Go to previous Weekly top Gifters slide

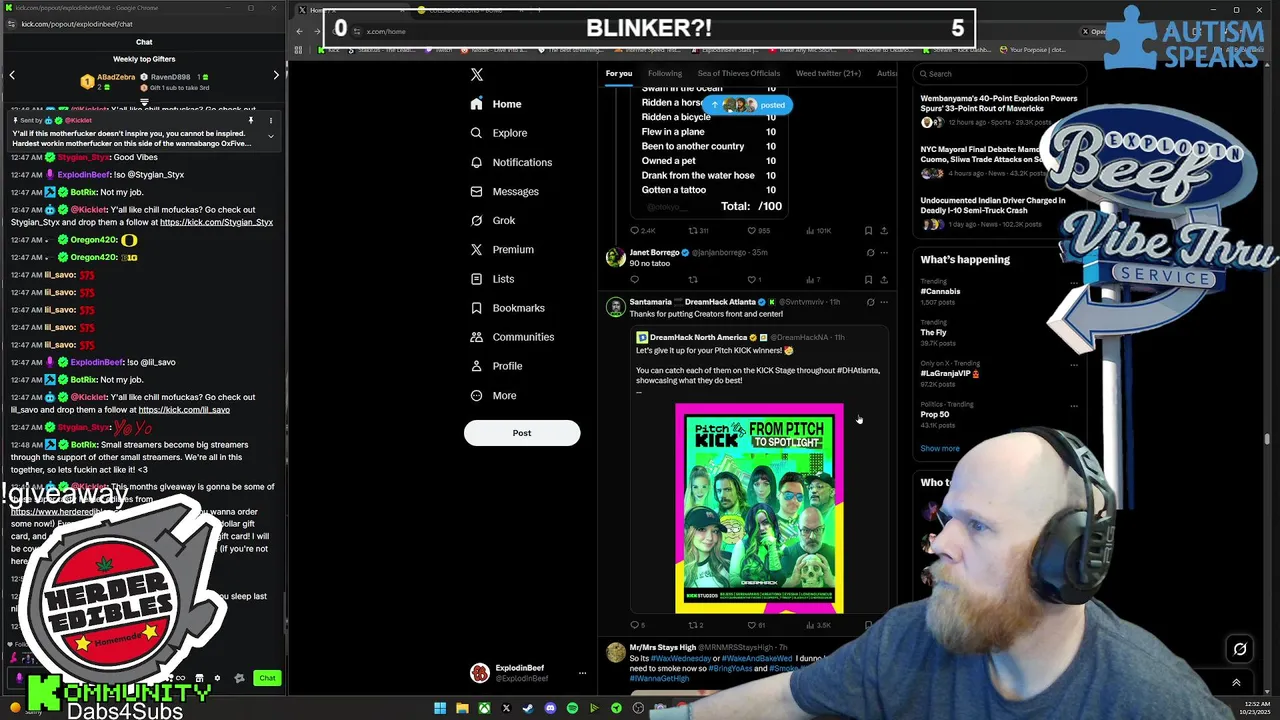pos(12,75)
